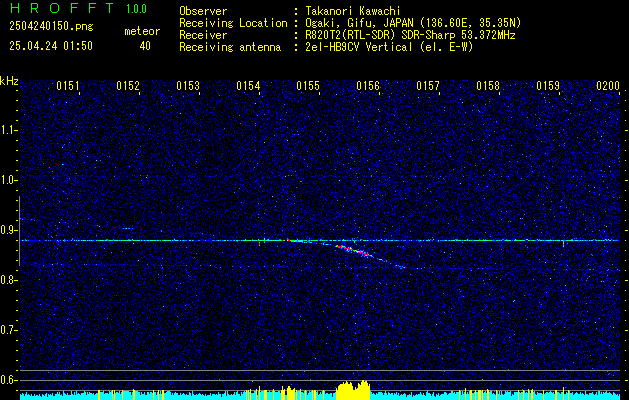This screenshot has height=400, width=629.
Task: Click the 0200 time marker
Action: coord(608,86)
